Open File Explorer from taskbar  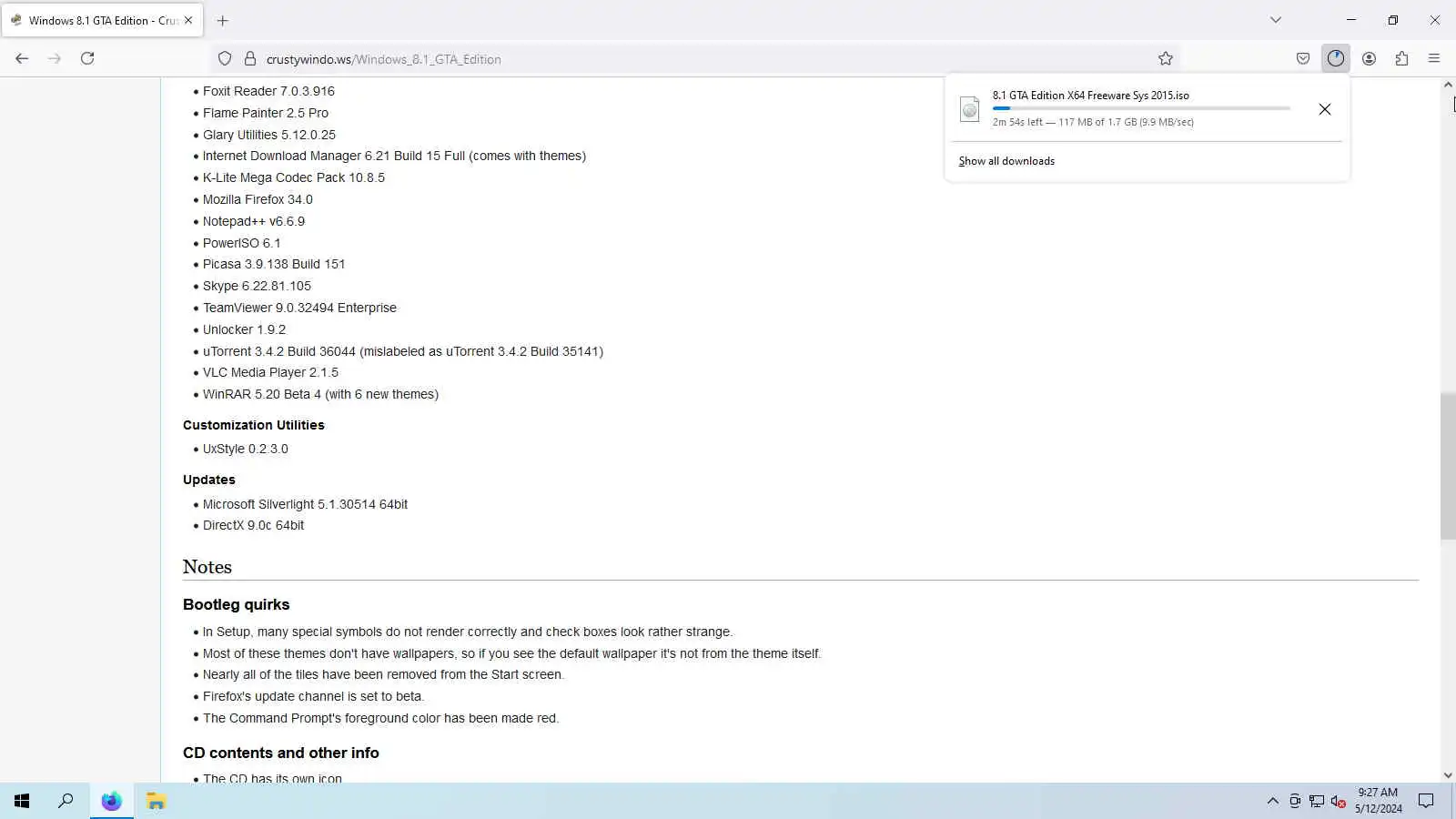point(156,801)
